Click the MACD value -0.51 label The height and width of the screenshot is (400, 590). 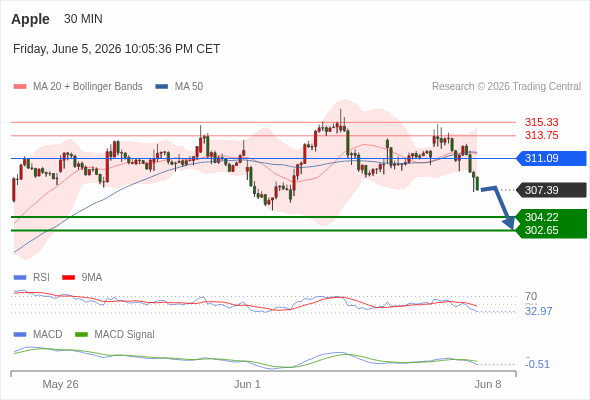coord(537,364)
